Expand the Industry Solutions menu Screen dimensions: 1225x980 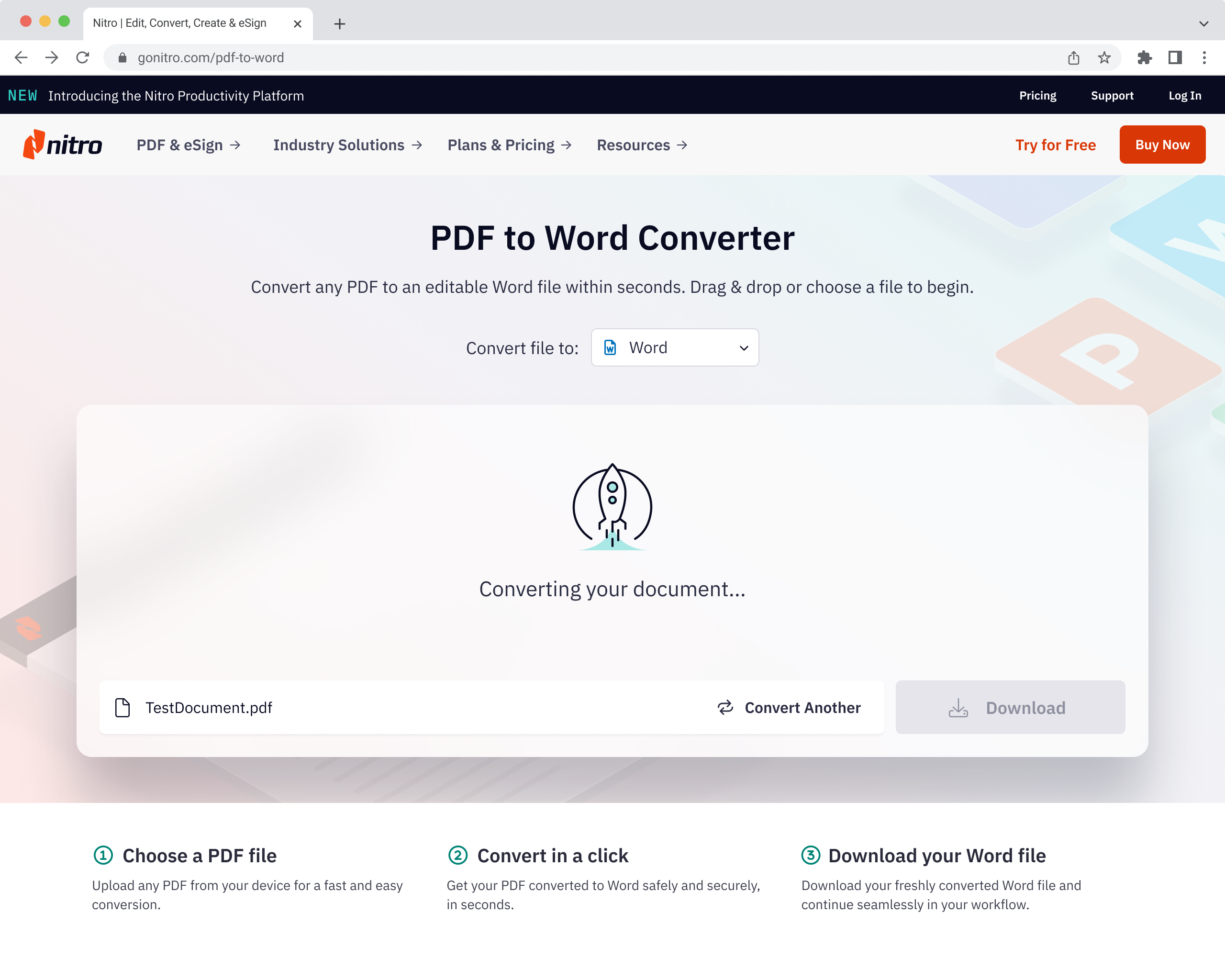point(347,145)
